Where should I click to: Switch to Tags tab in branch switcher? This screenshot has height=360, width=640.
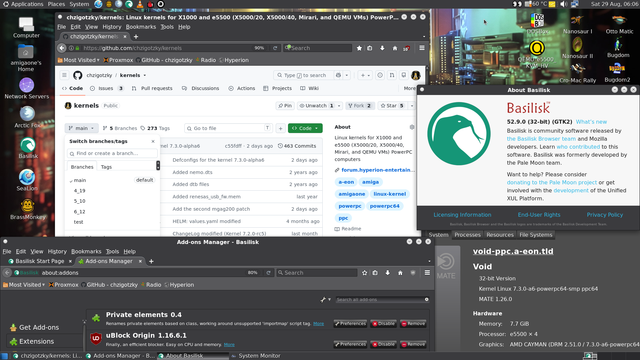point(106,167)
